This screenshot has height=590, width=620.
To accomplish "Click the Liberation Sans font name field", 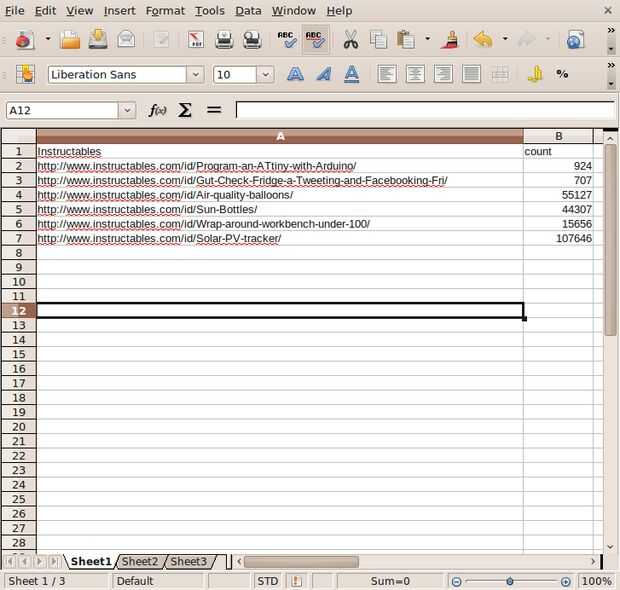I will [117, 74].
